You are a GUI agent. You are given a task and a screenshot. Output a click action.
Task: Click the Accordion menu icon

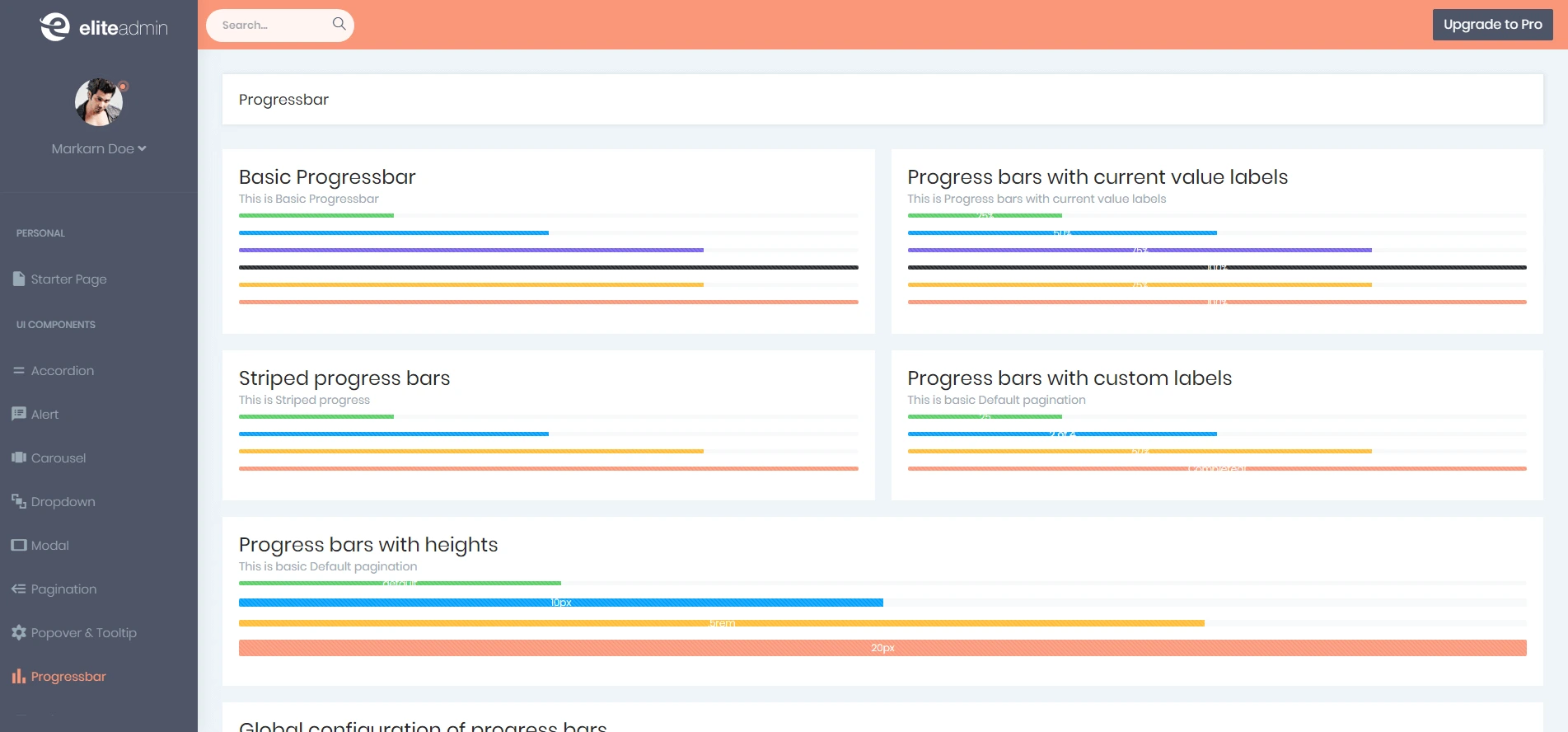19,370
